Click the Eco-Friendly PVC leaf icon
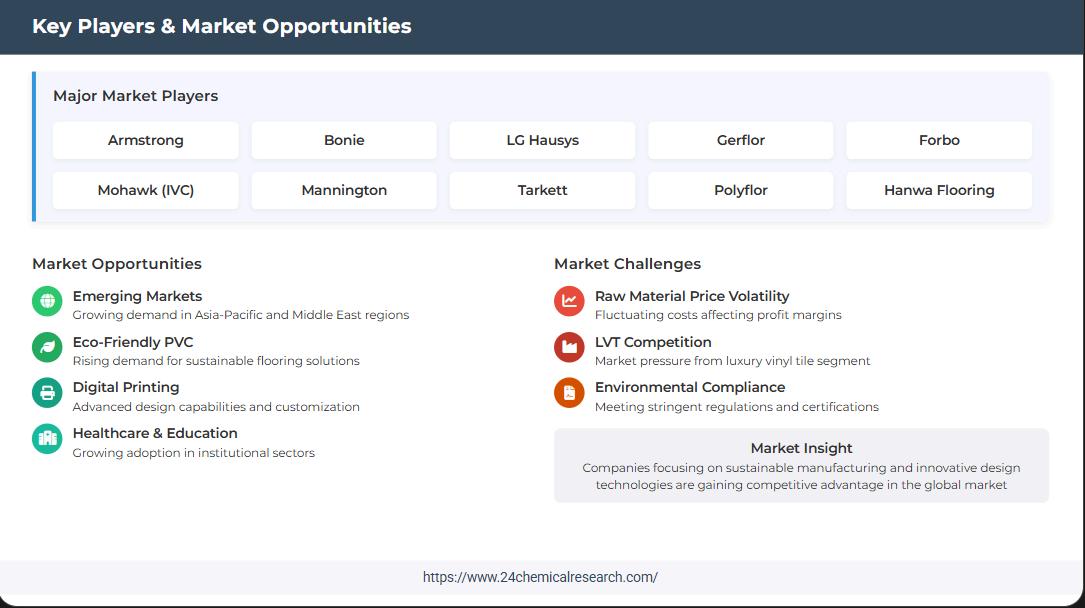This screenshot has width=1085, height=608. [47, 347]
